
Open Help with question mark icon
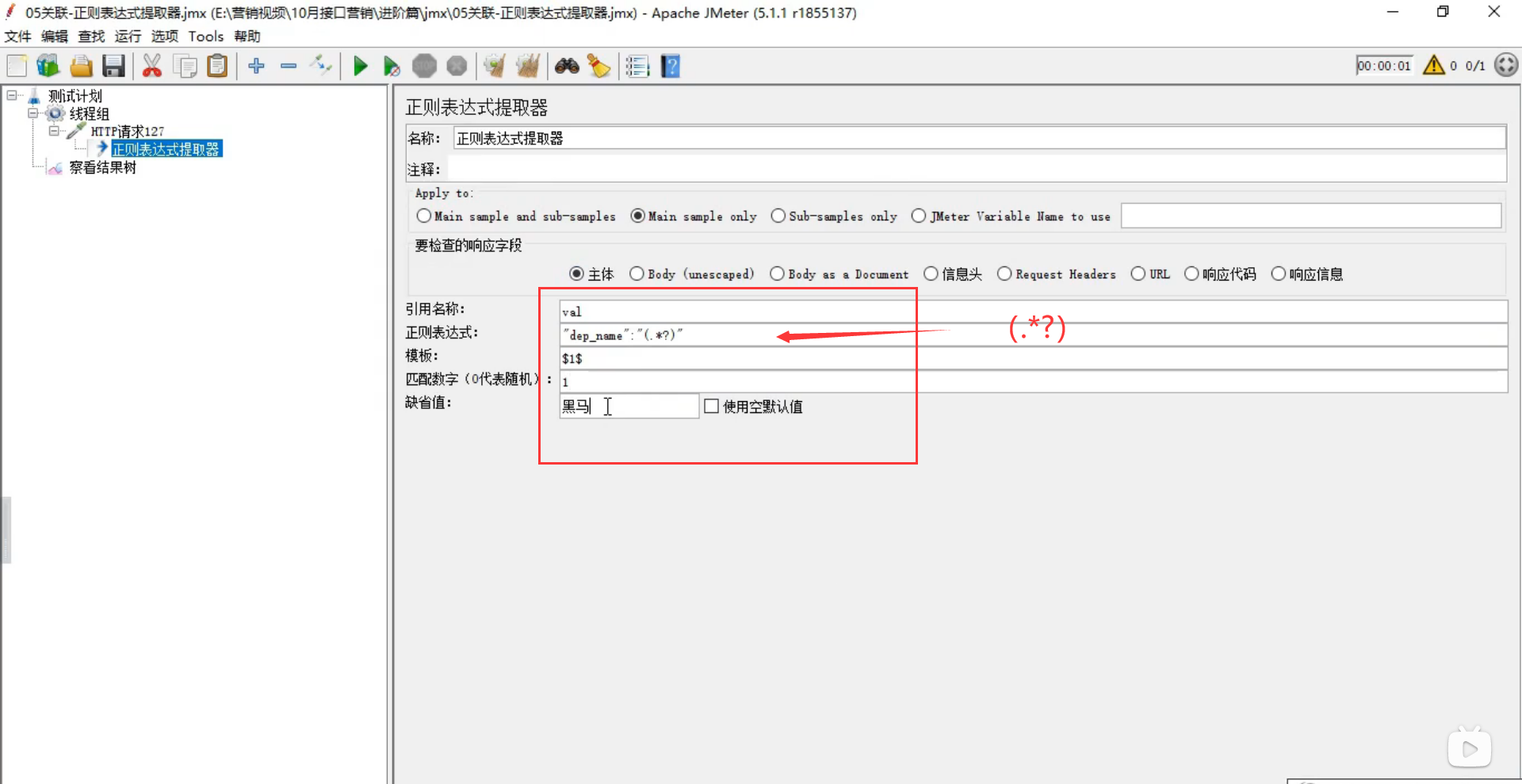[671, 66]
